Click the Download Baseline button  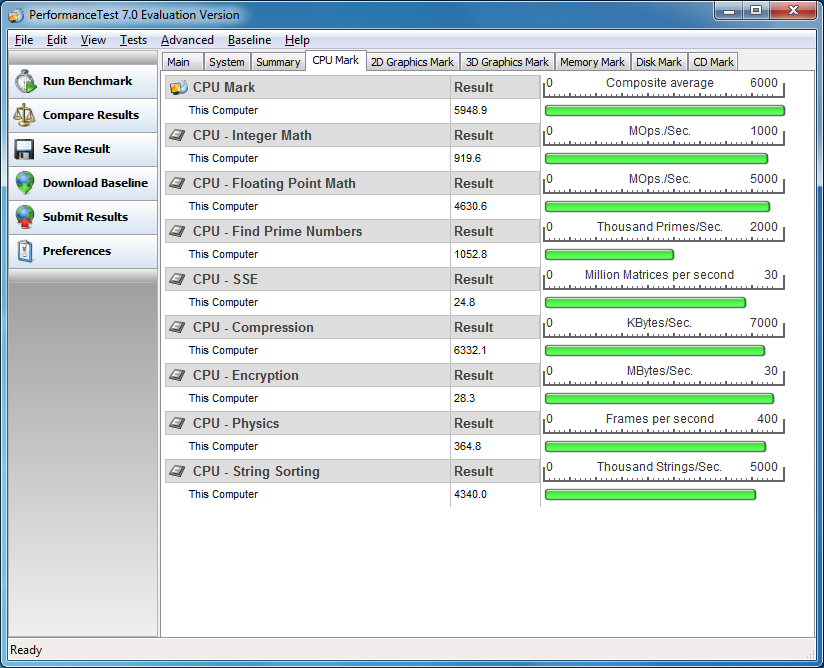click(83, 183)
